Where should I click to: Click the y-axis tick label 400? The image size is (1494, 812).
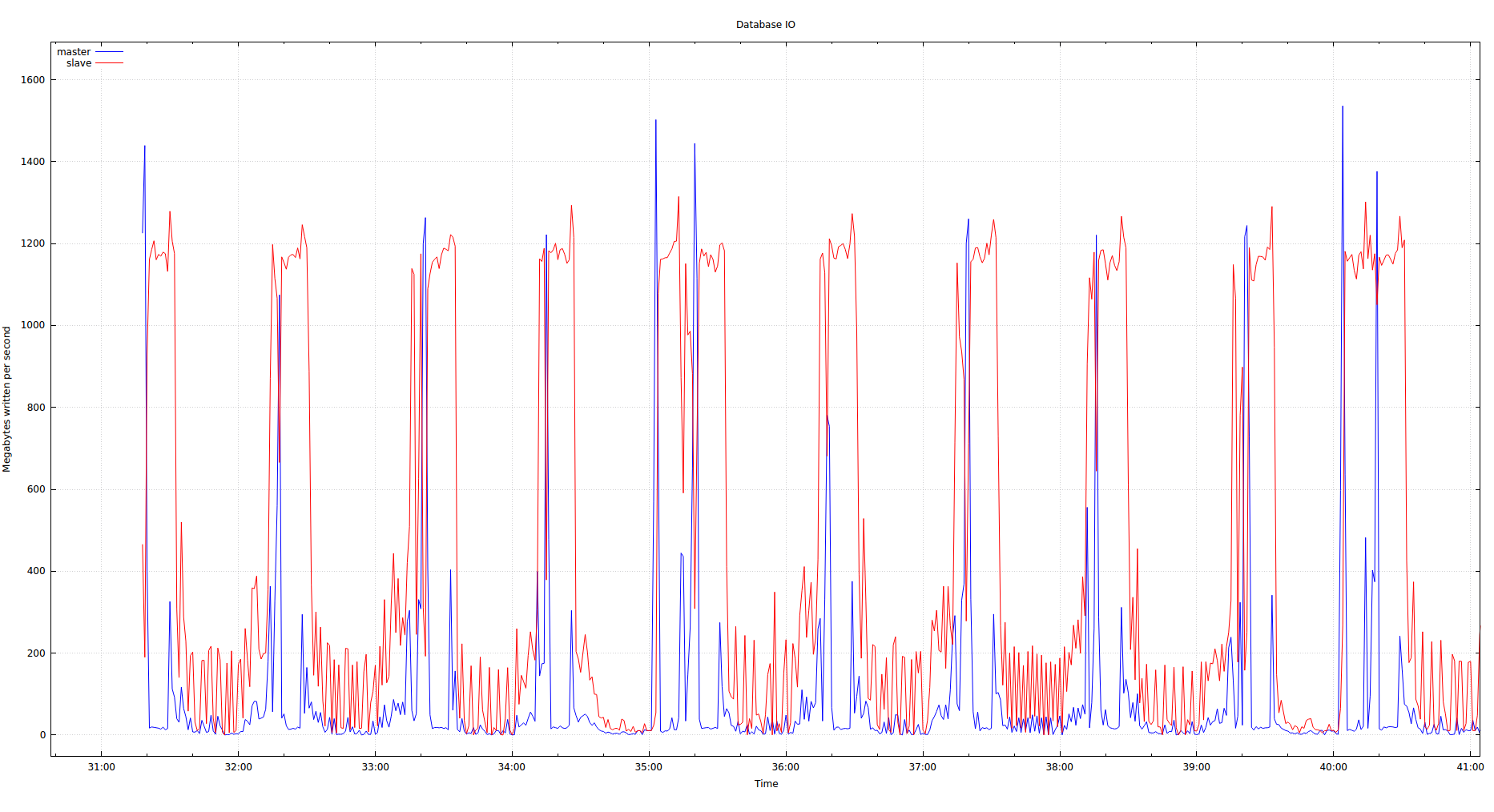(36, 572)
